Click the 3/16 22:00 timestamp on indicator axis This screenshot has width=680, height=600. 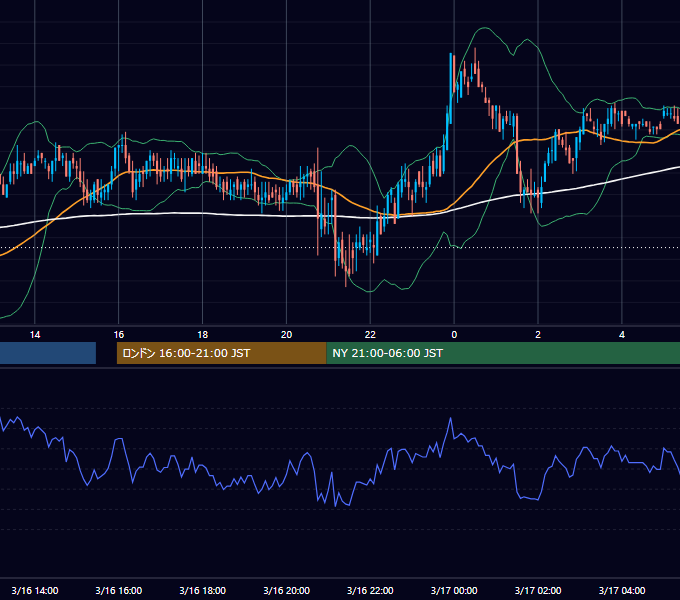[x=370, y=590]
